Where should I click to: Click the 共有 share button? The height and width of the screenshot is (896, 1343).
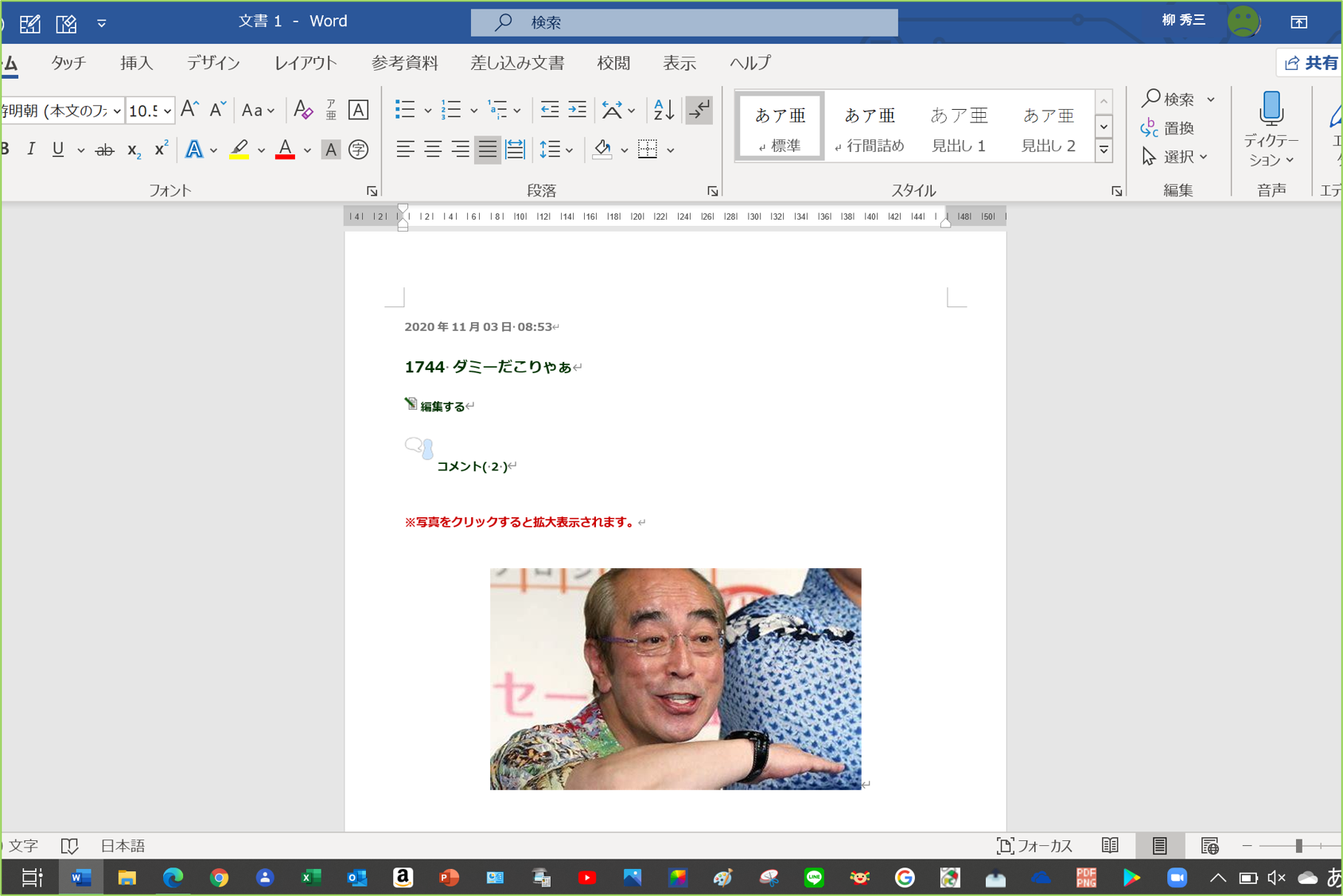click(x=1310, y=63)
